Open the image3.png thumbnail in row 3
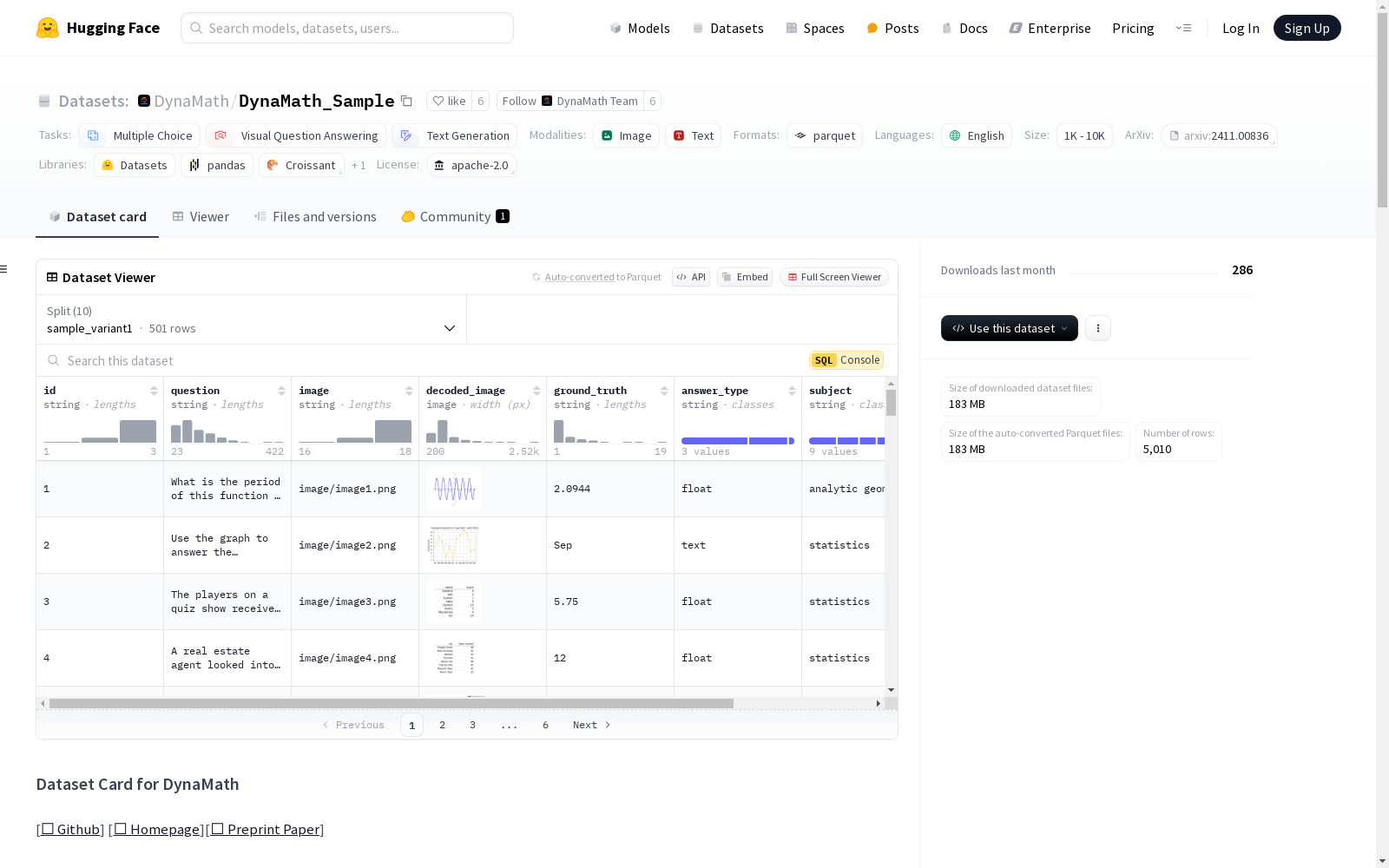The image size is (1389, 868). coord(455,602)
